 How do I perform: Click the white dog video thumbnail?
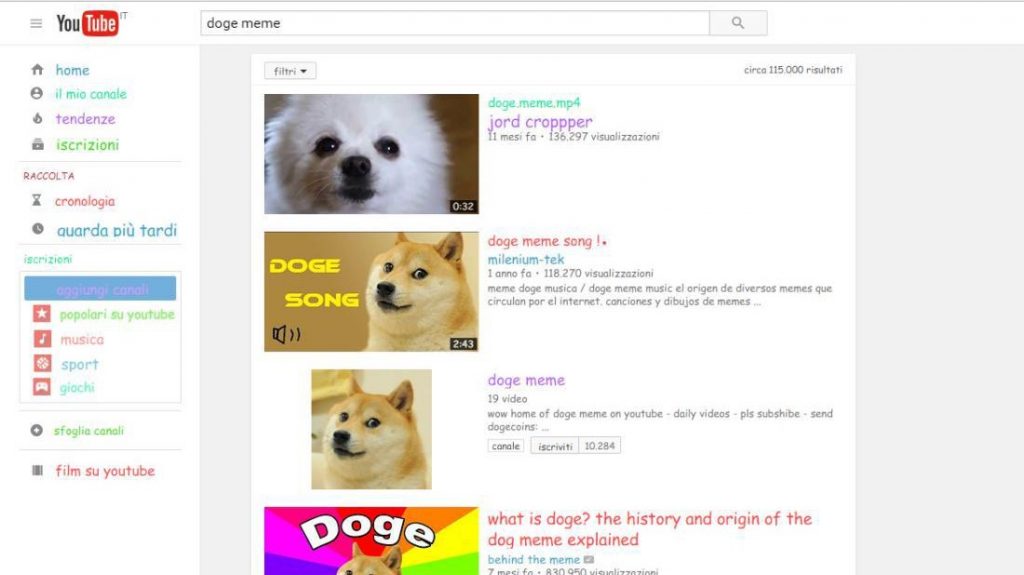click(x=371, y=154)
